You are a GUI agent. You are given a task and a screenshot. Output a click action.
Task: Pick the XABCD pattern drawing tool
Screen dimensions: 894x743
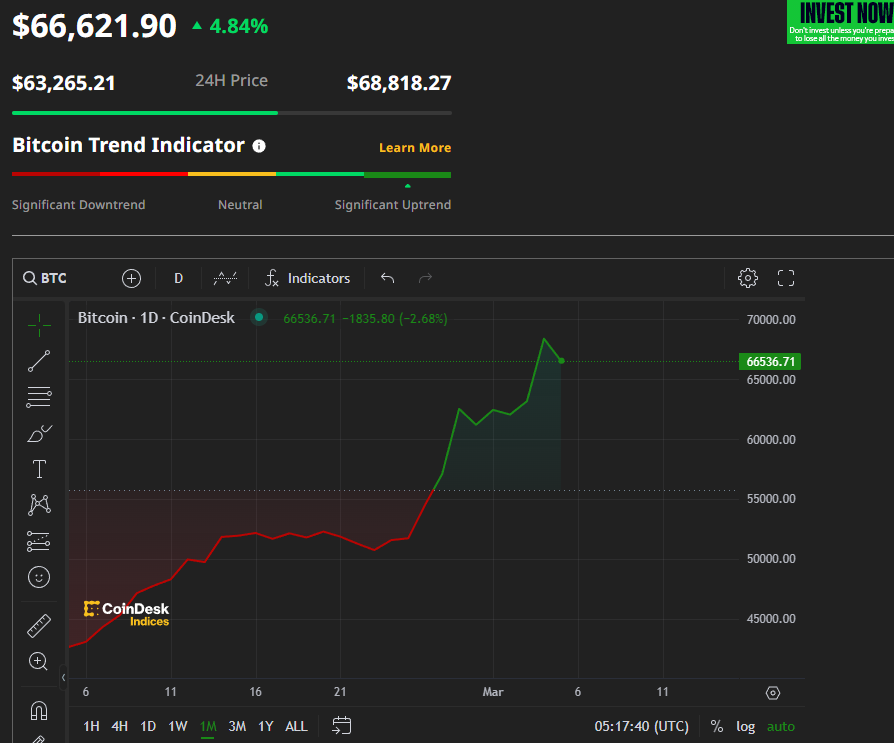click(x=38, y=504)
